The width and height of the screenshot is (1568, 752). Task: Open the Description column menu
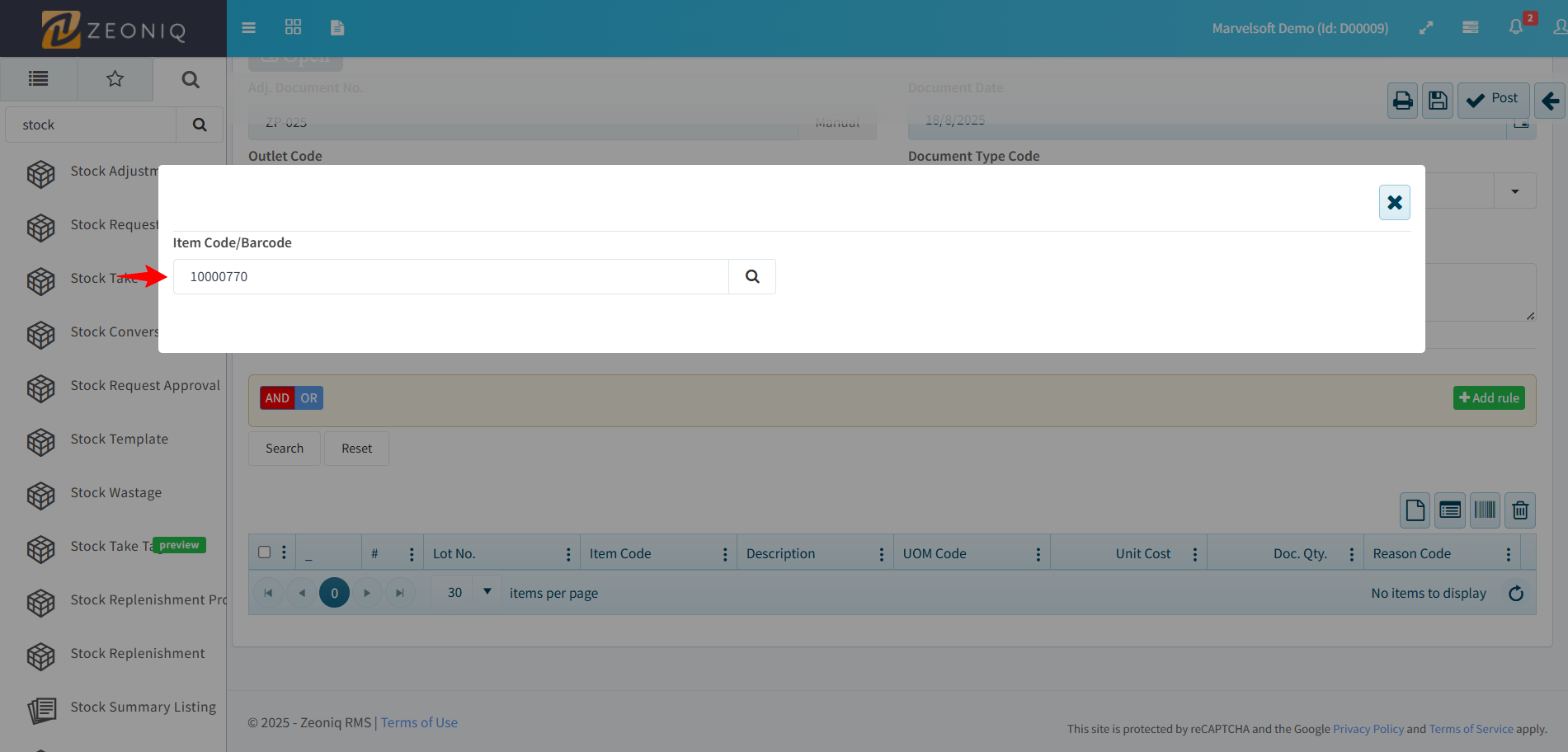(882, 555)
